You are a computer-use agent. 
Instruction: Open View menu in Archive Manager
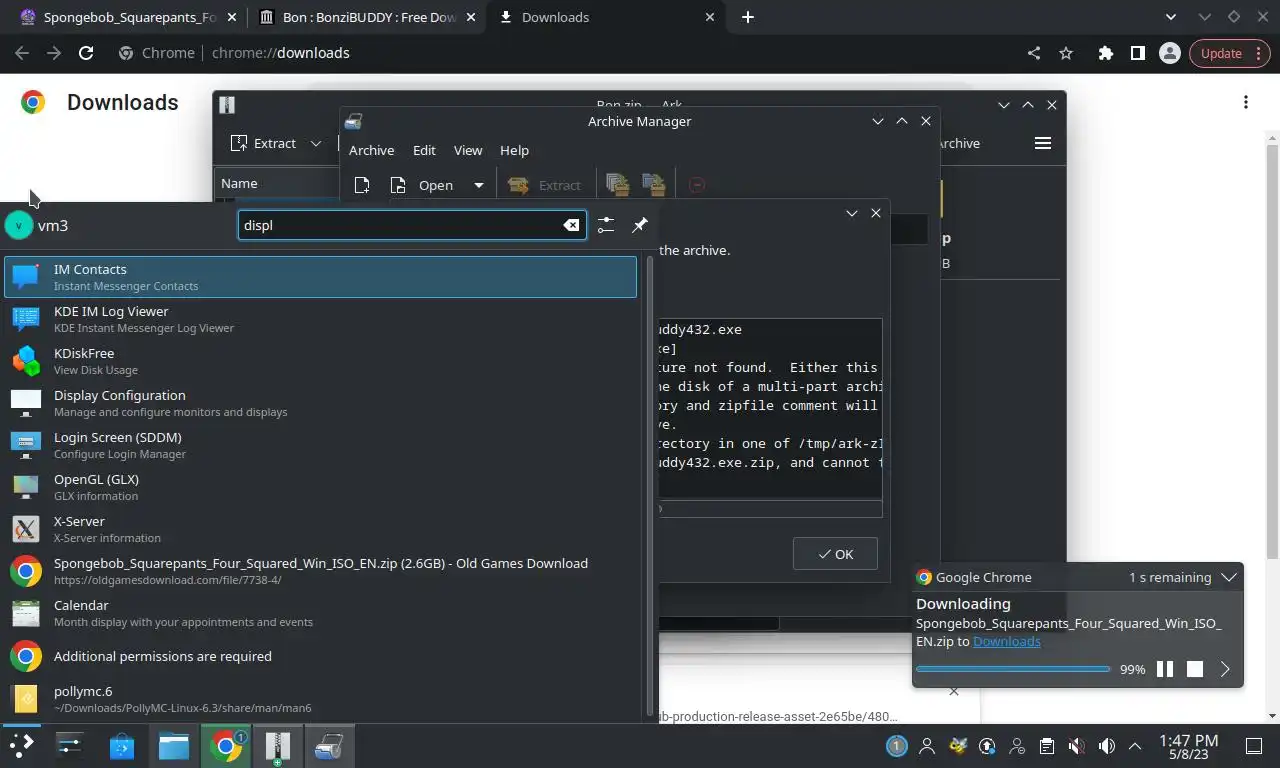coord(468,150)
